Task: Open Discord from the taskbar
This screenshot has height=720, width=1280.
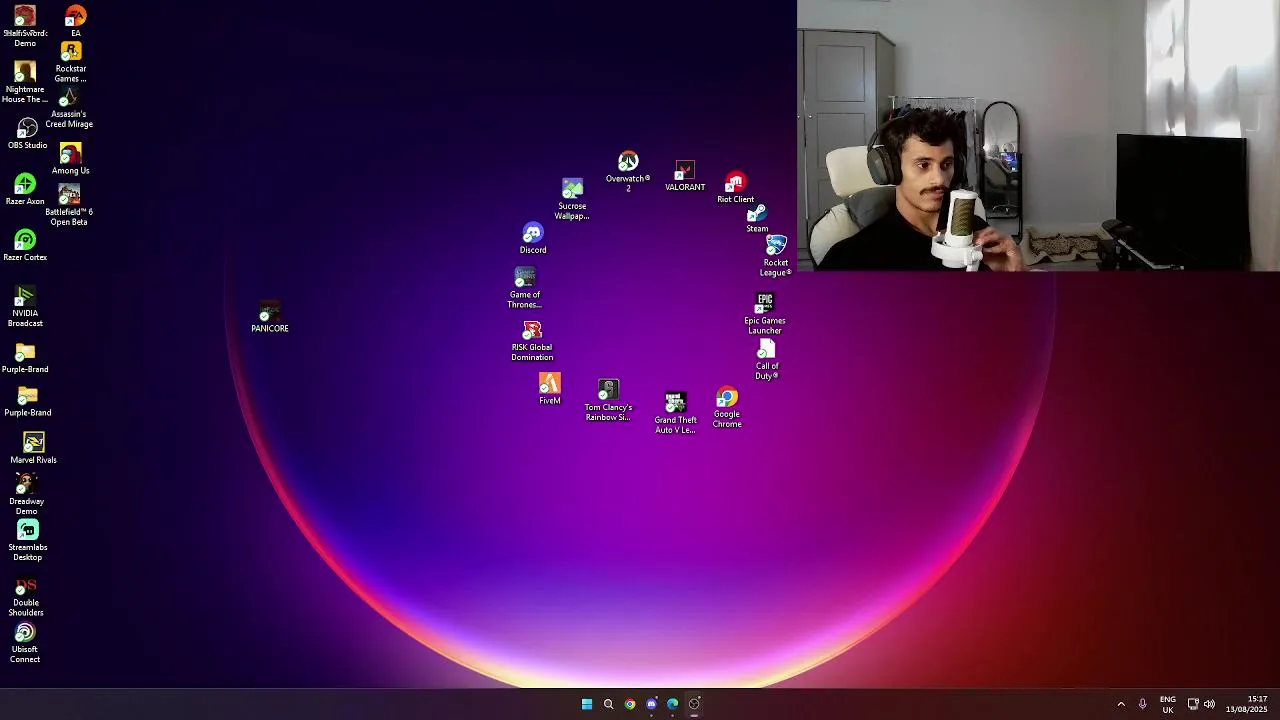Action: click(x=652, y=704)
